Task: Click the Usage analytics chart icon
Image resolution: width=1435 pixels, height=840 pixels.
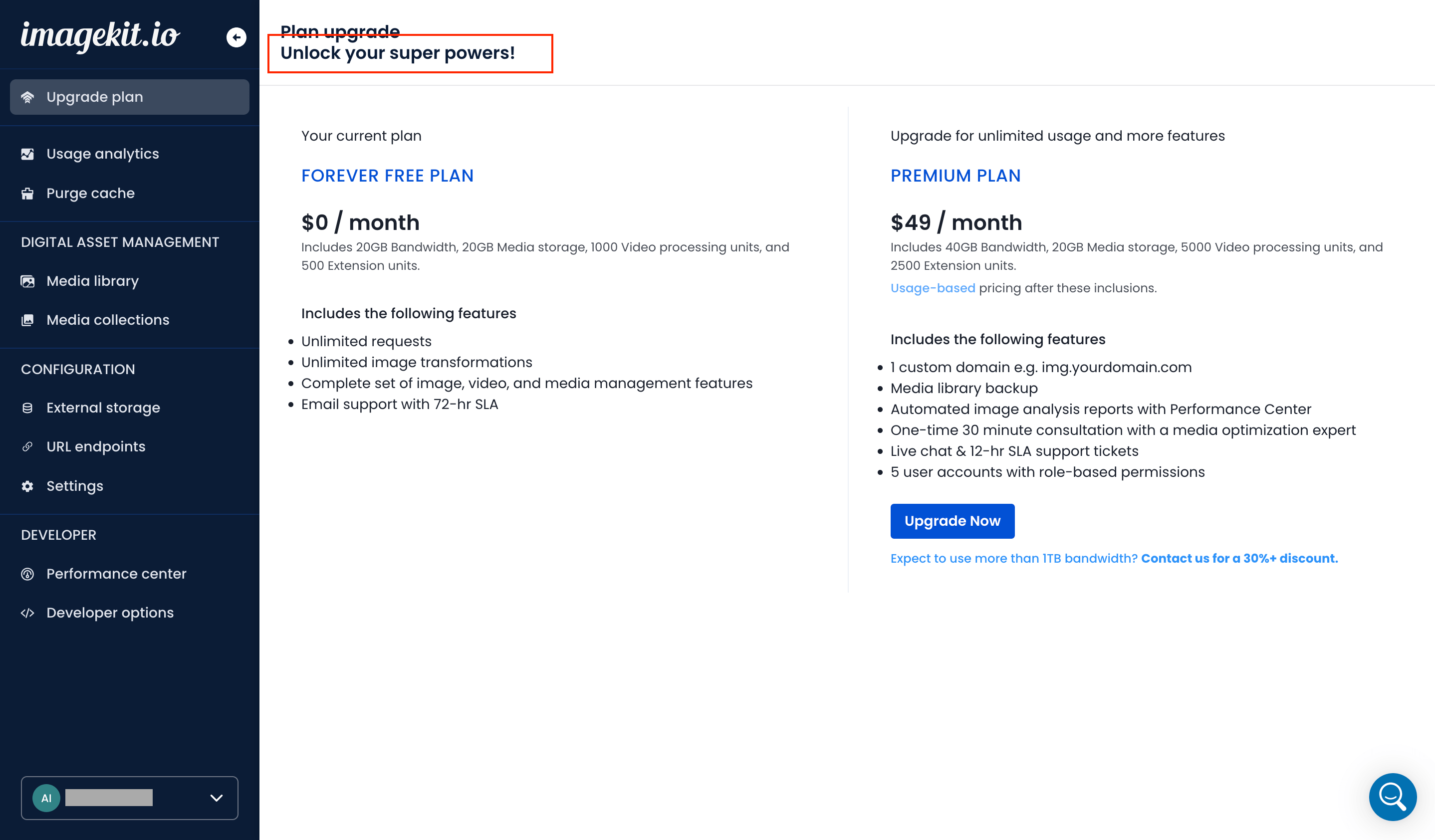Action: [x=27, y=154]
